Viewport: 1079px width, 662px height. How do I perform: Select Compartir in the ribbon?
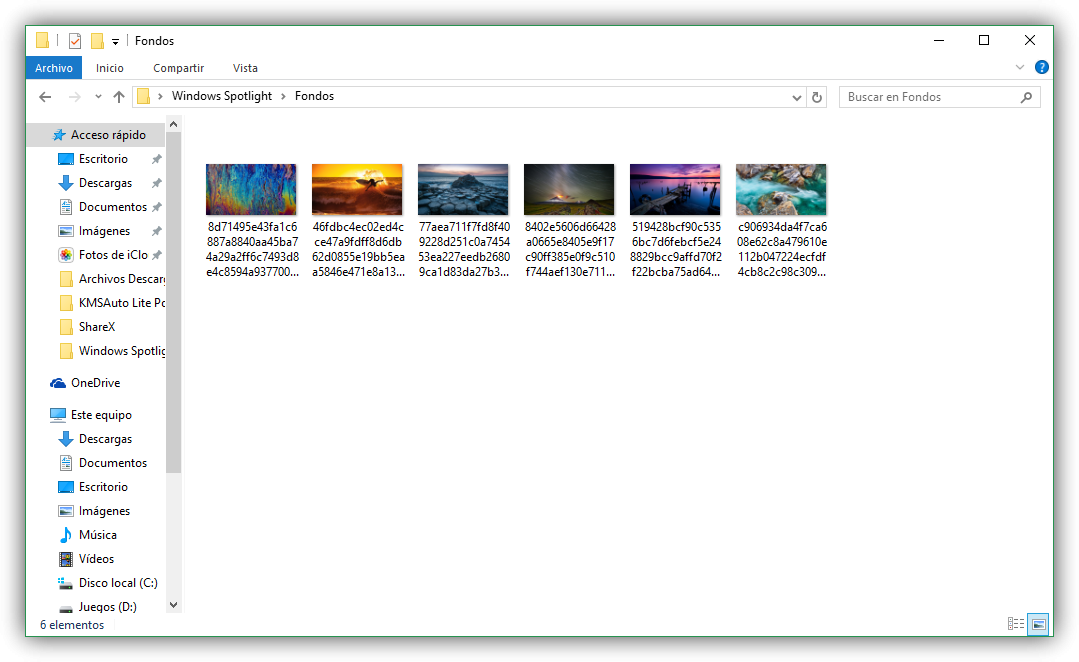(178, 67)
